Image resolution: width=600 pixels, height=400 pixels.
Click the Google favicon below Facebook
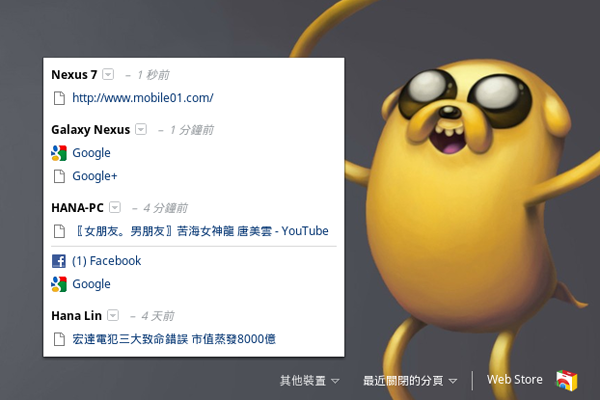(x=59, y=284)
